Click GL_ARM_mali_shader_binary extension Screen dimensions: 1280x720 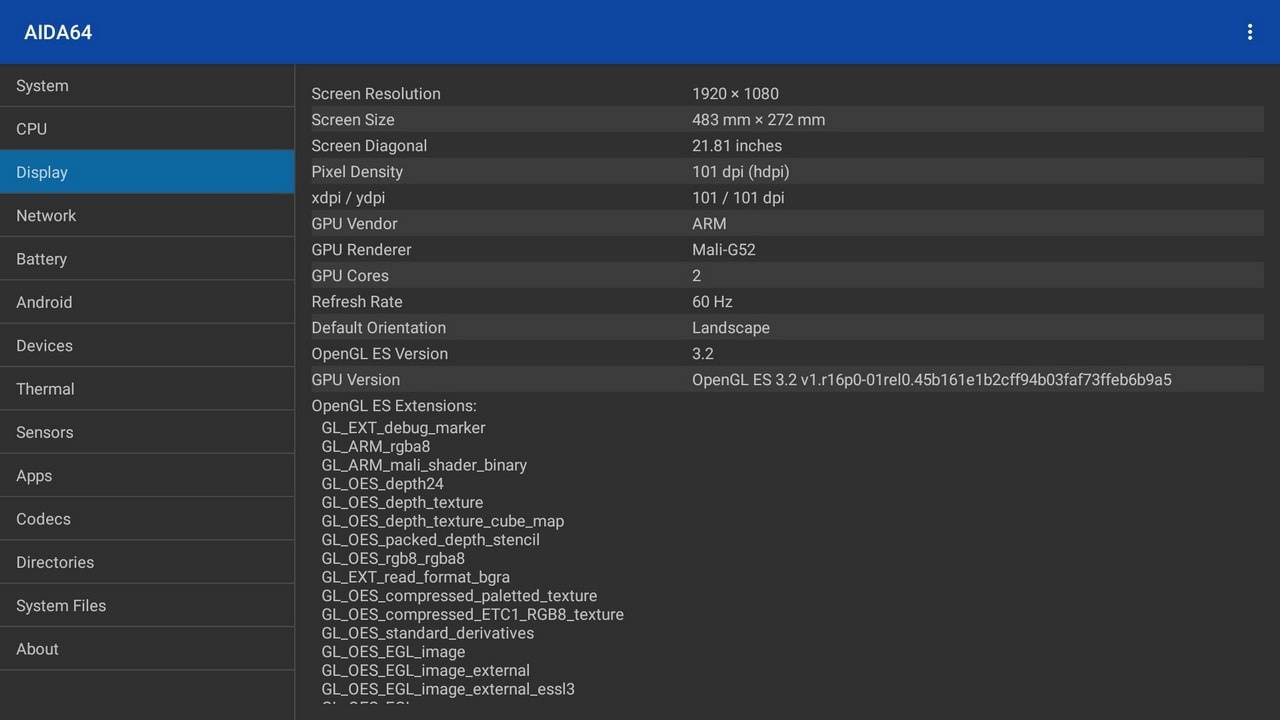(424, 465)
